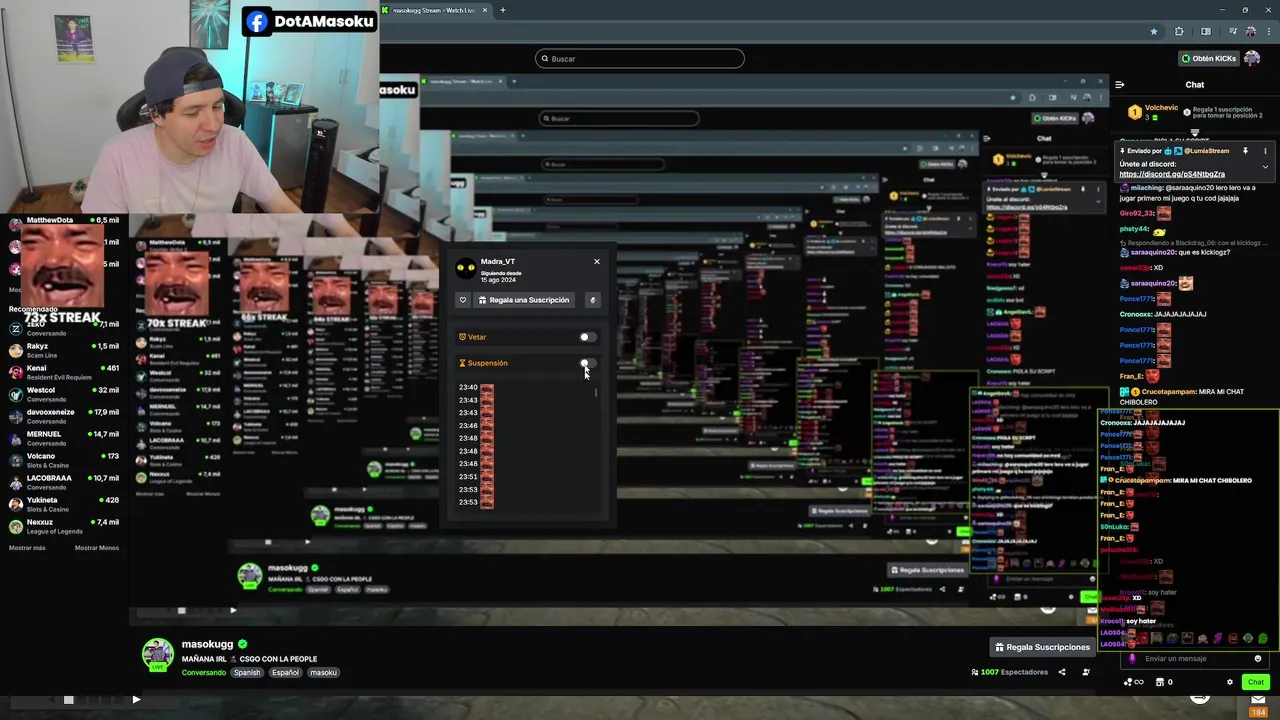The image size is (1280, 720).
Task: Click the Enviar un mensaje input
Action: [x=1195, y=659]
